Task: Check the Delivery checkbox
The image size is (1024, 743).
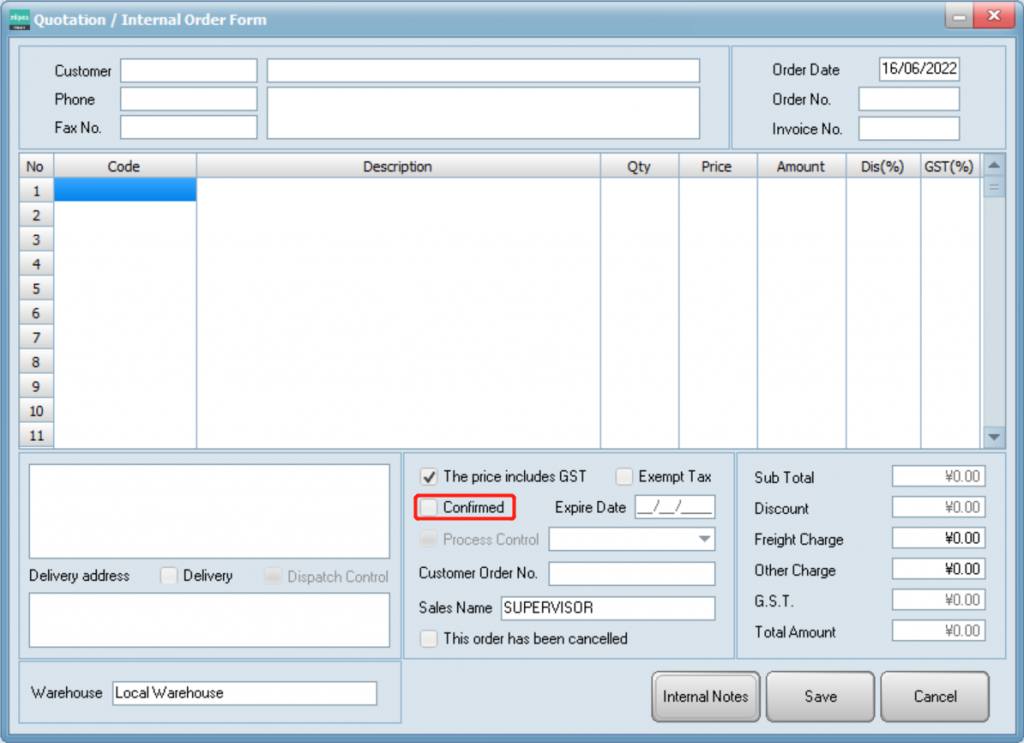Action: click(x=169, y=576)
